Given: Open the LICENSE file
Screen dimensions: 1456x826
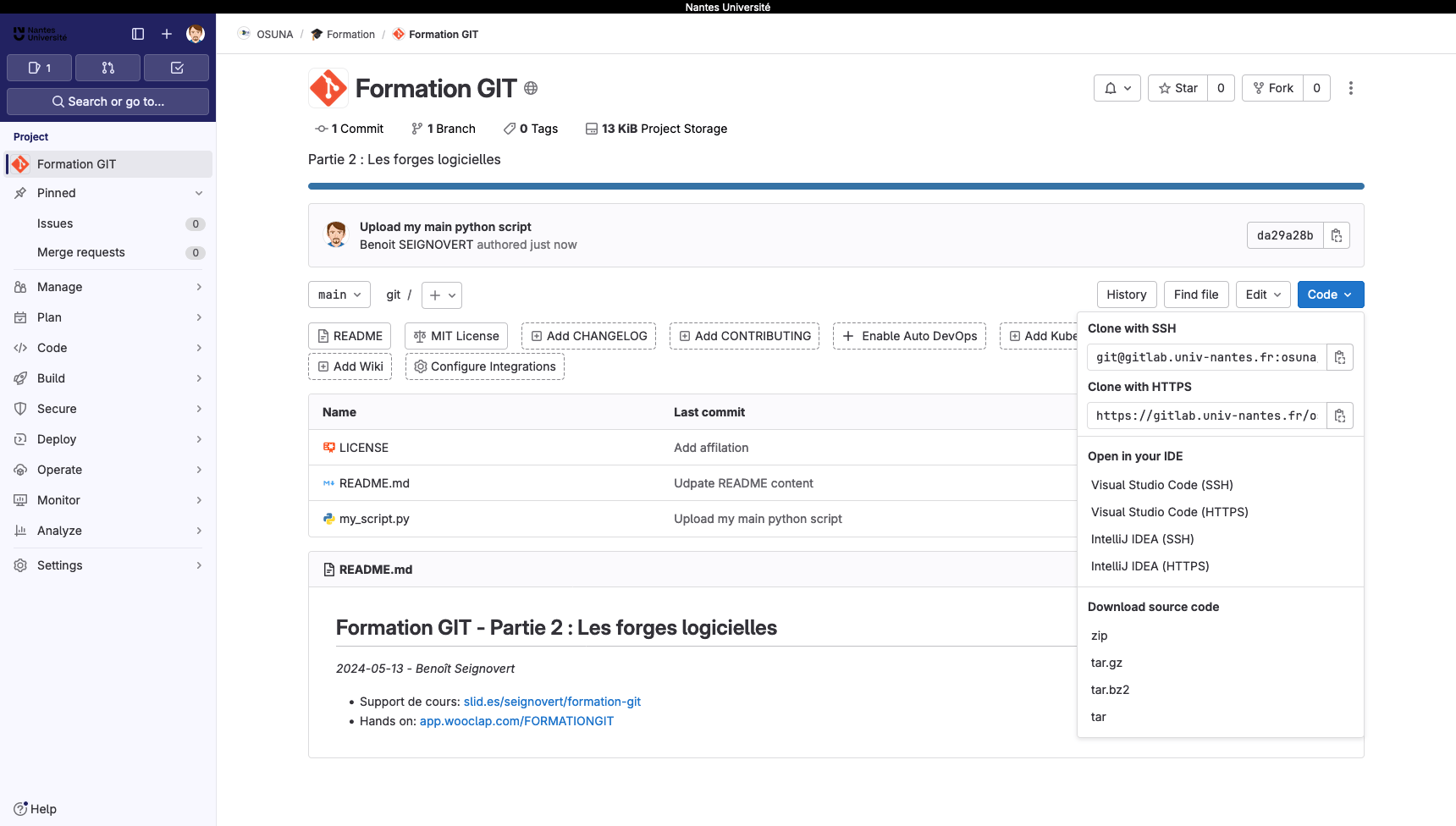Looking at the screenshot, I should 364,448.
